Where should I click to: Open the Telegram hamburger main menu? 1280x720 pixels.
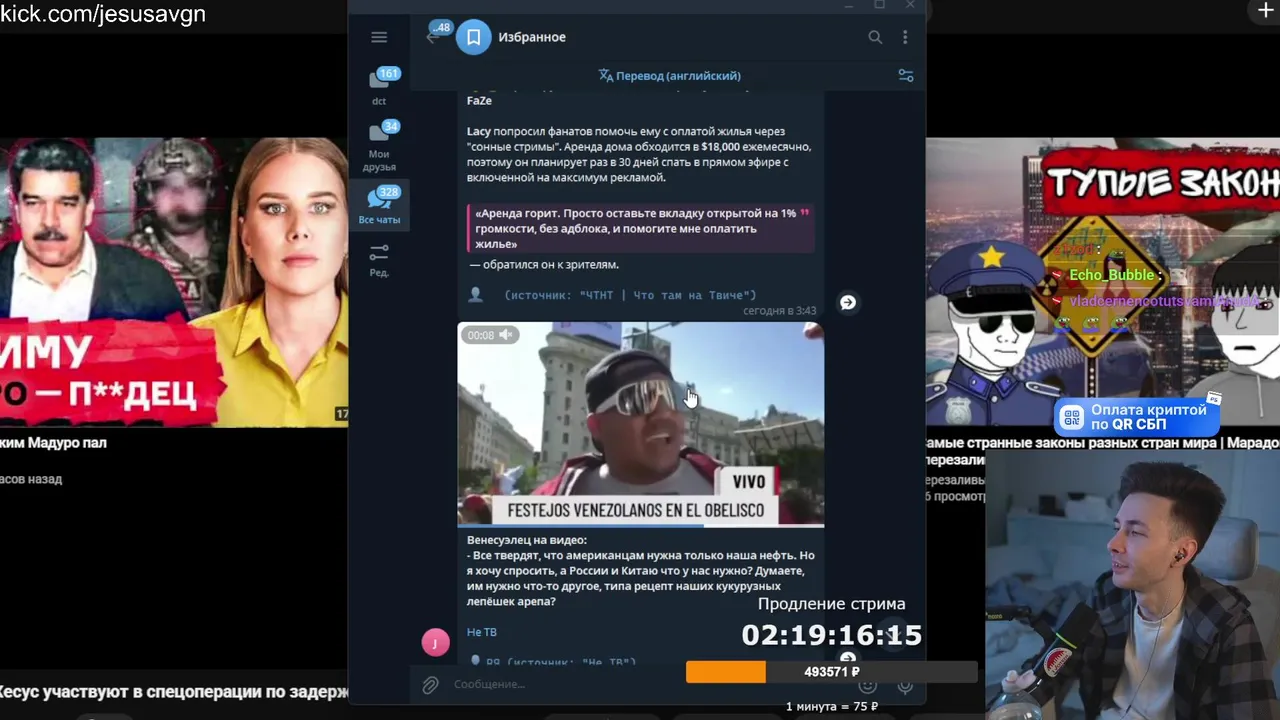[379, 37]
